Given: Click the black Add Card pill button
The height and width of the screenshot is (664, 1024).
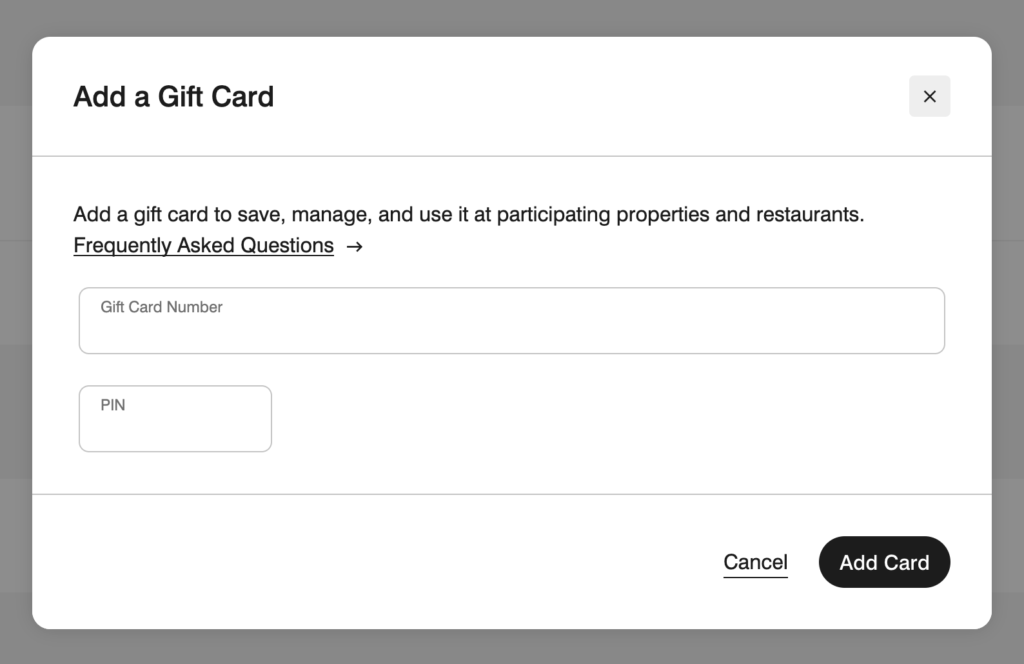Looking at the screenshot, I should click(x=884, y=562).
